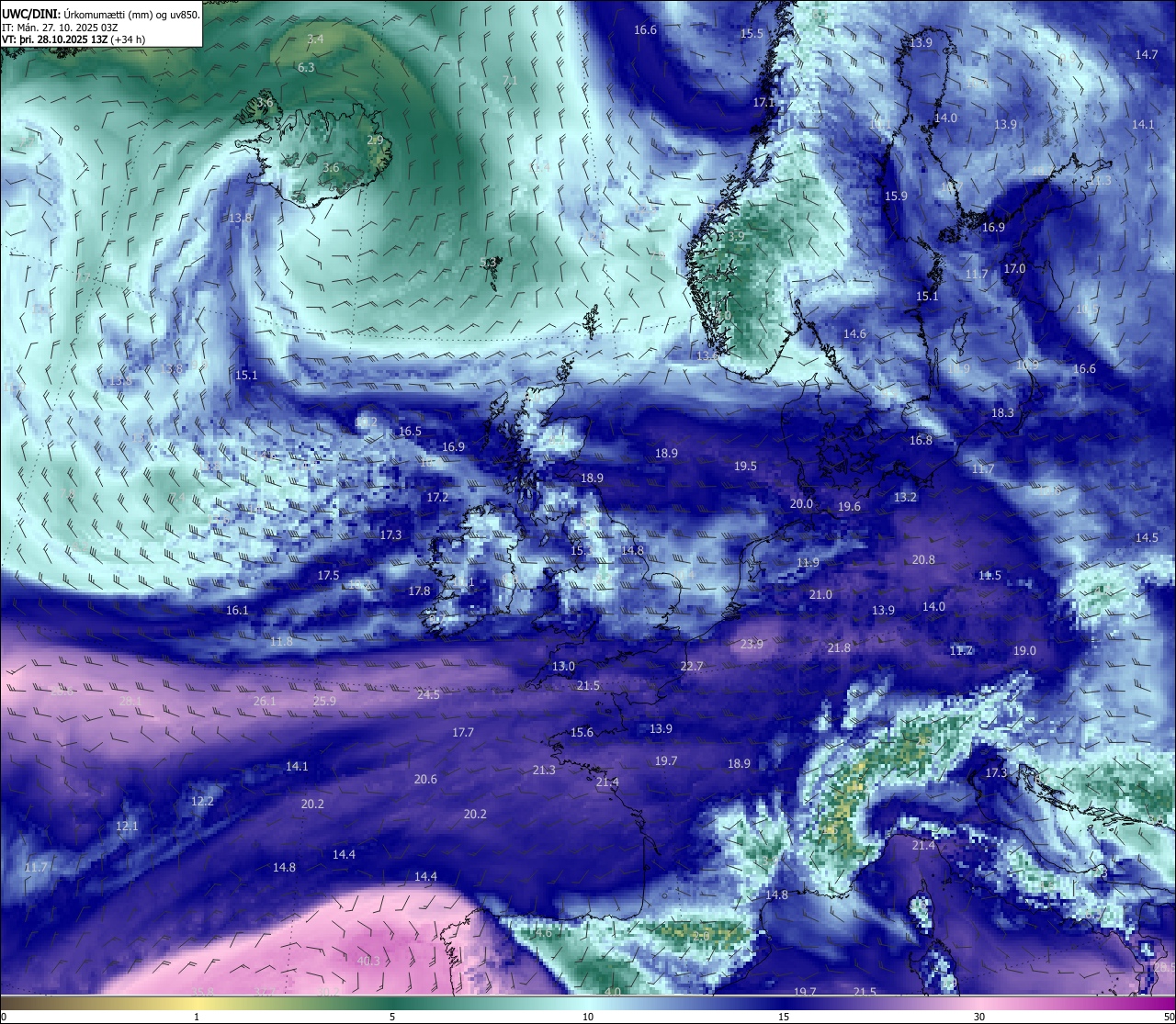The height and width of the screenshot is (1024, 1176).
Task: Select the 20.8 value label
Action: 923,559
